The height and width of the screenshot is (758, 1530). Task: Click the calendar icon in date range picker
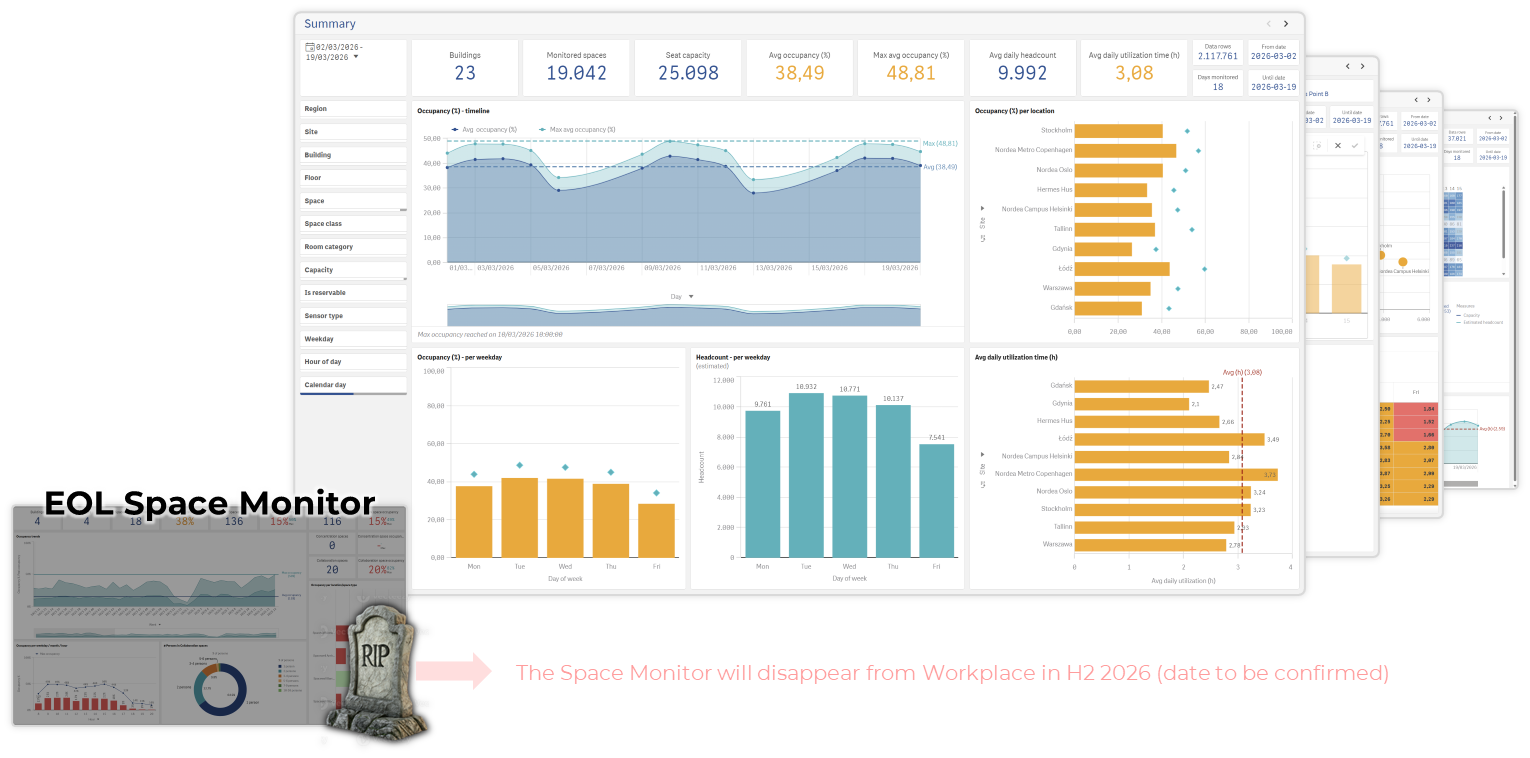click(310, 47)
